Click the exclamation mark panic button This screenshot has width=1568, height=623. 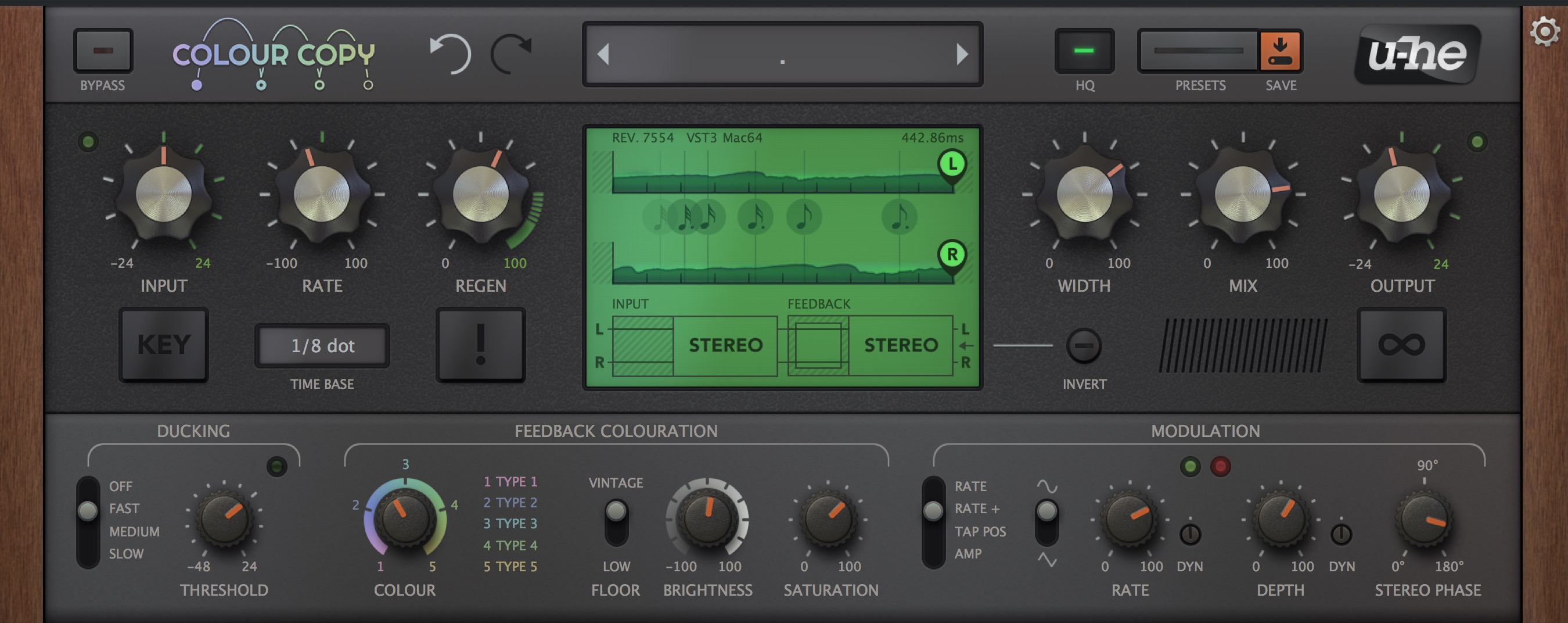coord(480,345)
